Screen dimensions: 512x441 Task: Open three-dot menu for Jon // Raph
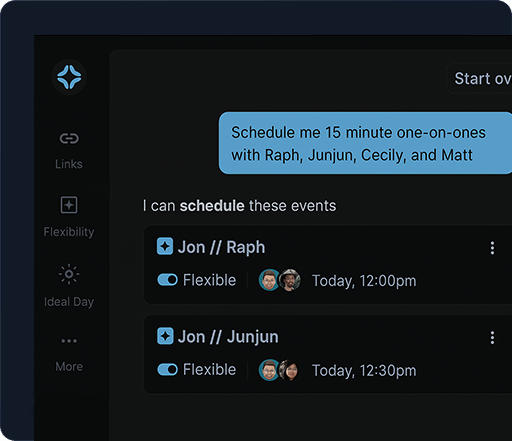pos(492,248)
